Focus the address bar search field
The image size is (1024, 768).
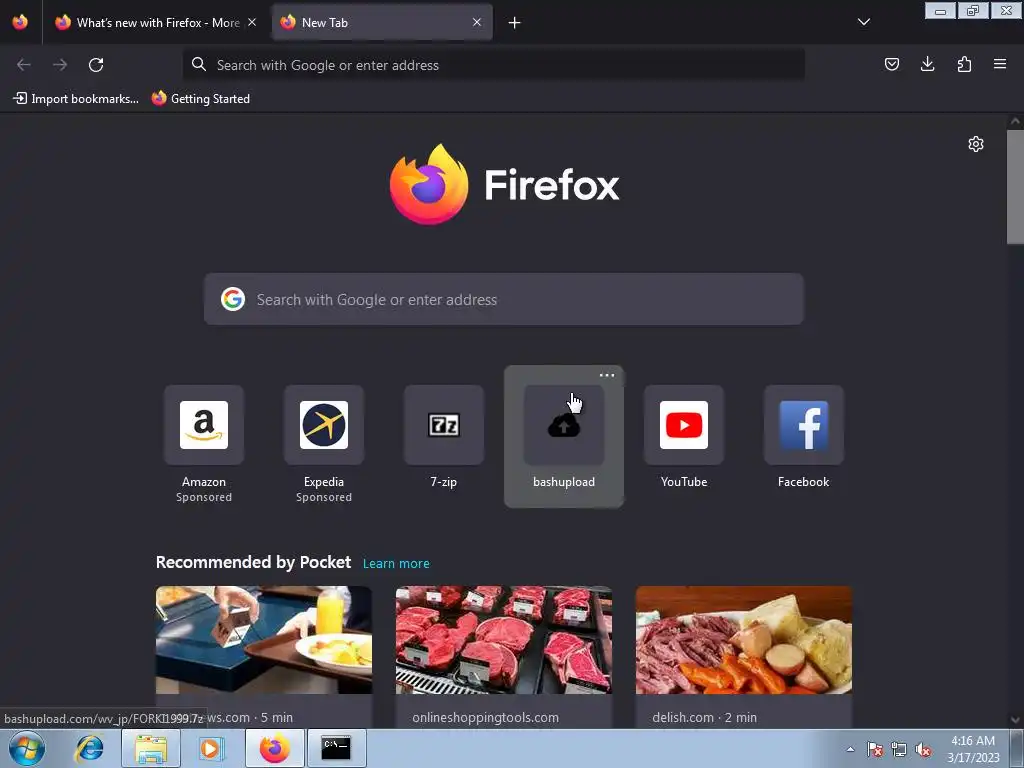pos(494,65)
